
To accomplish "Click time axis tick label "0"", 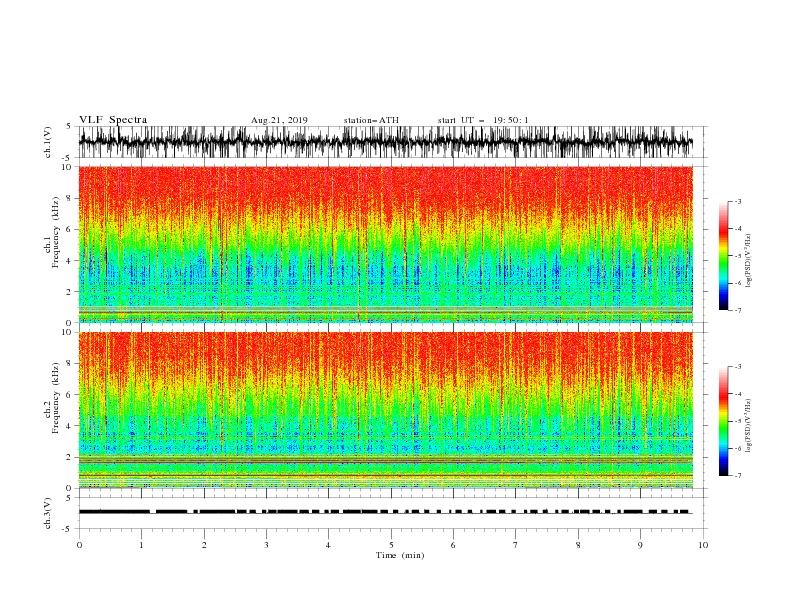I will pyautogui.click(x=79, y=545).
